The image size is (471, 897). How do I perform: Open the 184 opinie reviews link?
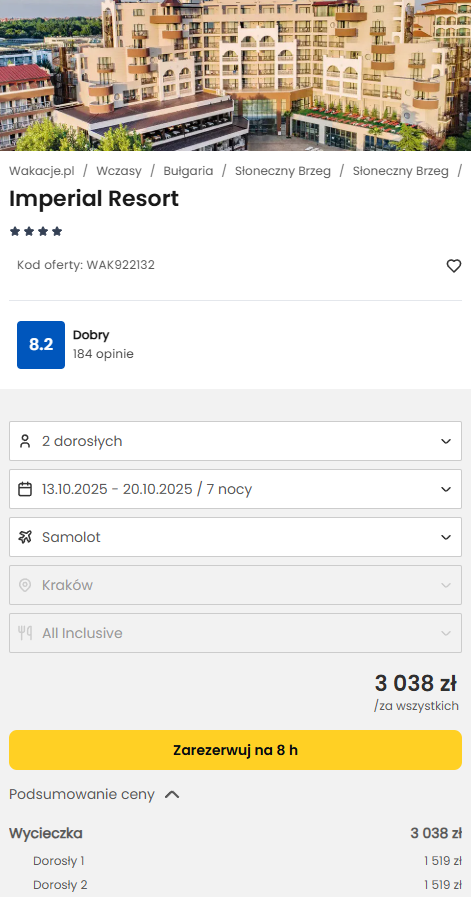[x=103, y=354]
